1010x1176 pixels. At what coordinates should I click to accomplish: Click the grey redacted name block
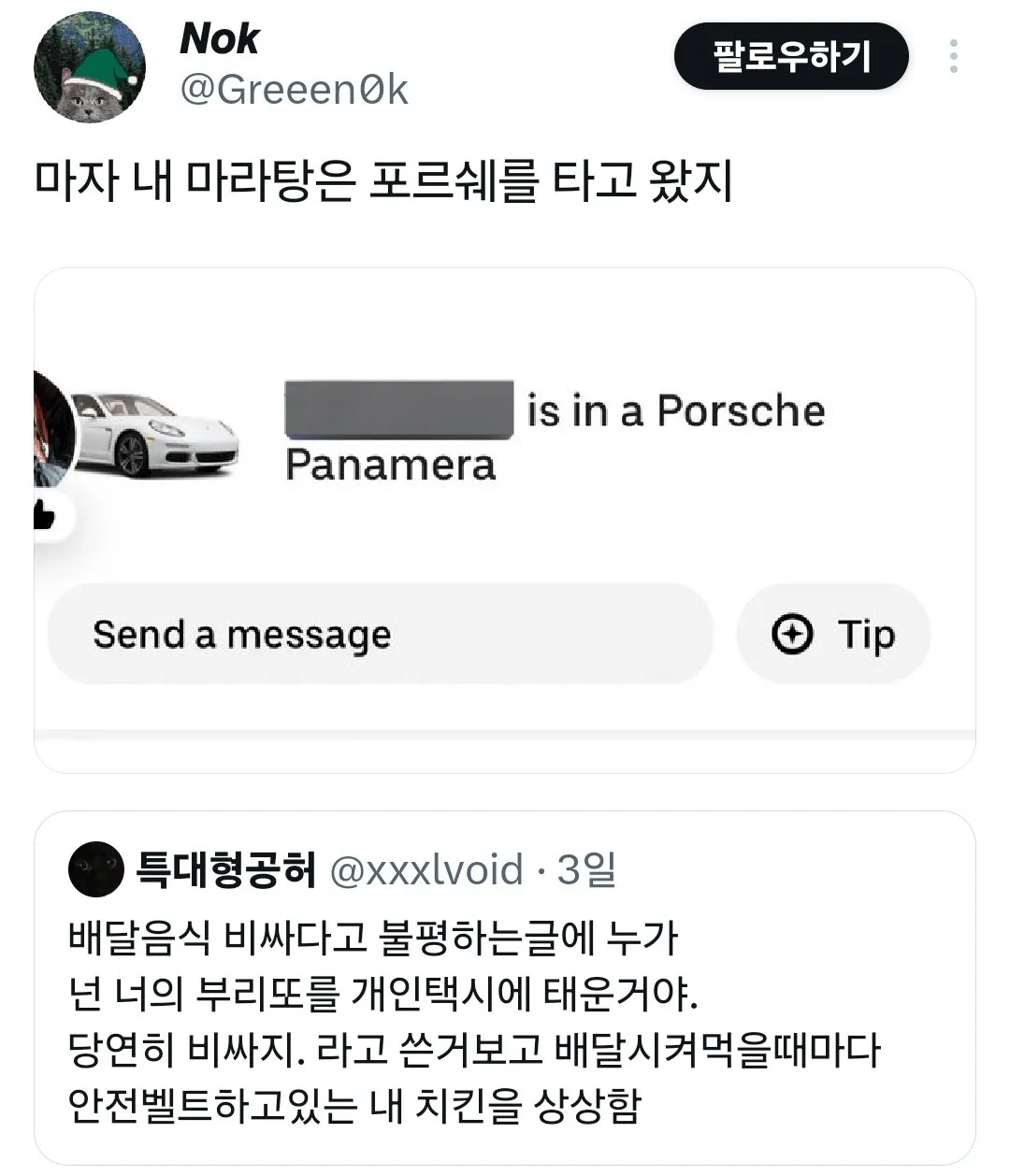pyautogui.click(x=399, y=409)
